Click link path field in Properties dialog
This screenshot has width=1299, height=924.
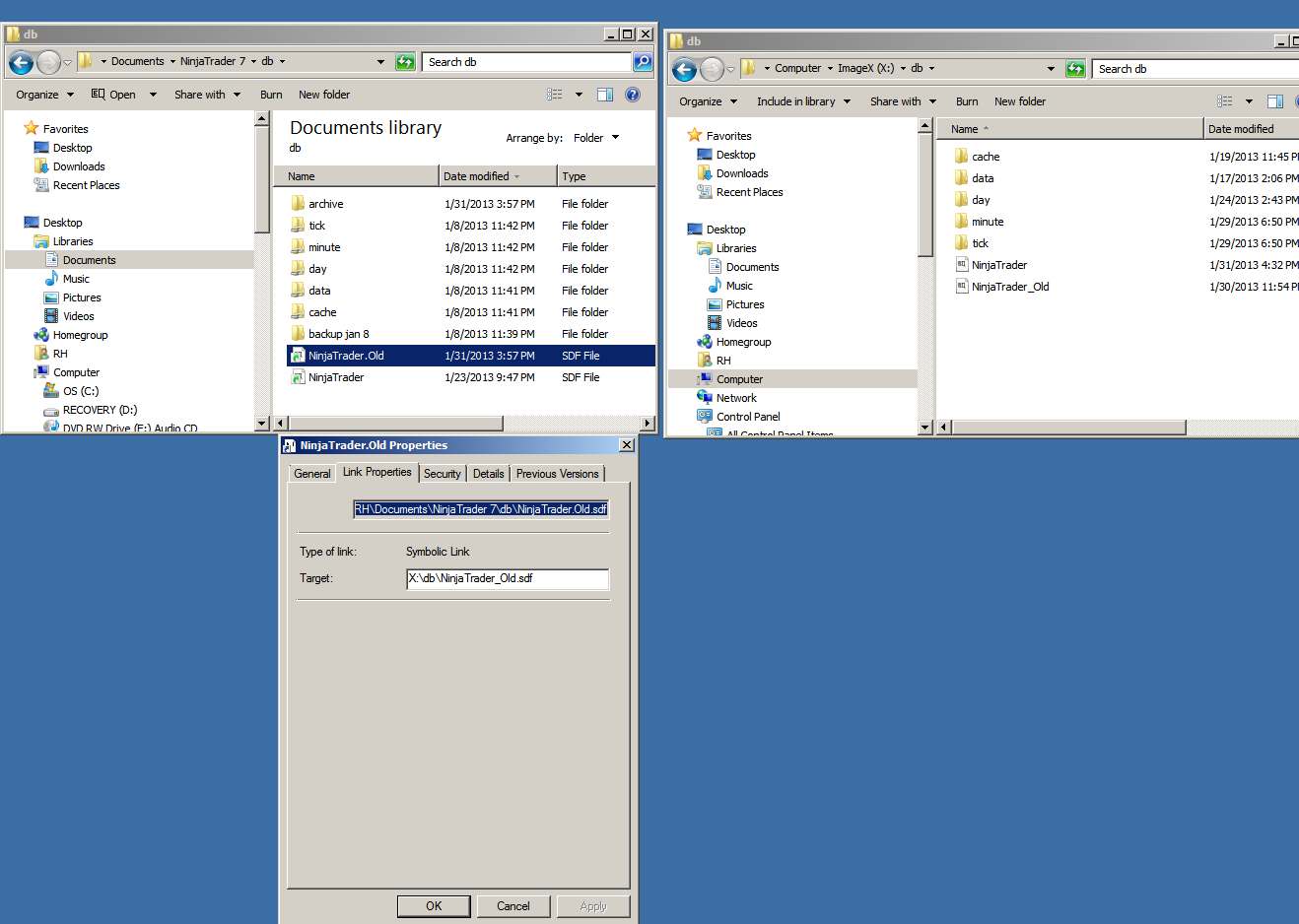[x=481, y=509]
